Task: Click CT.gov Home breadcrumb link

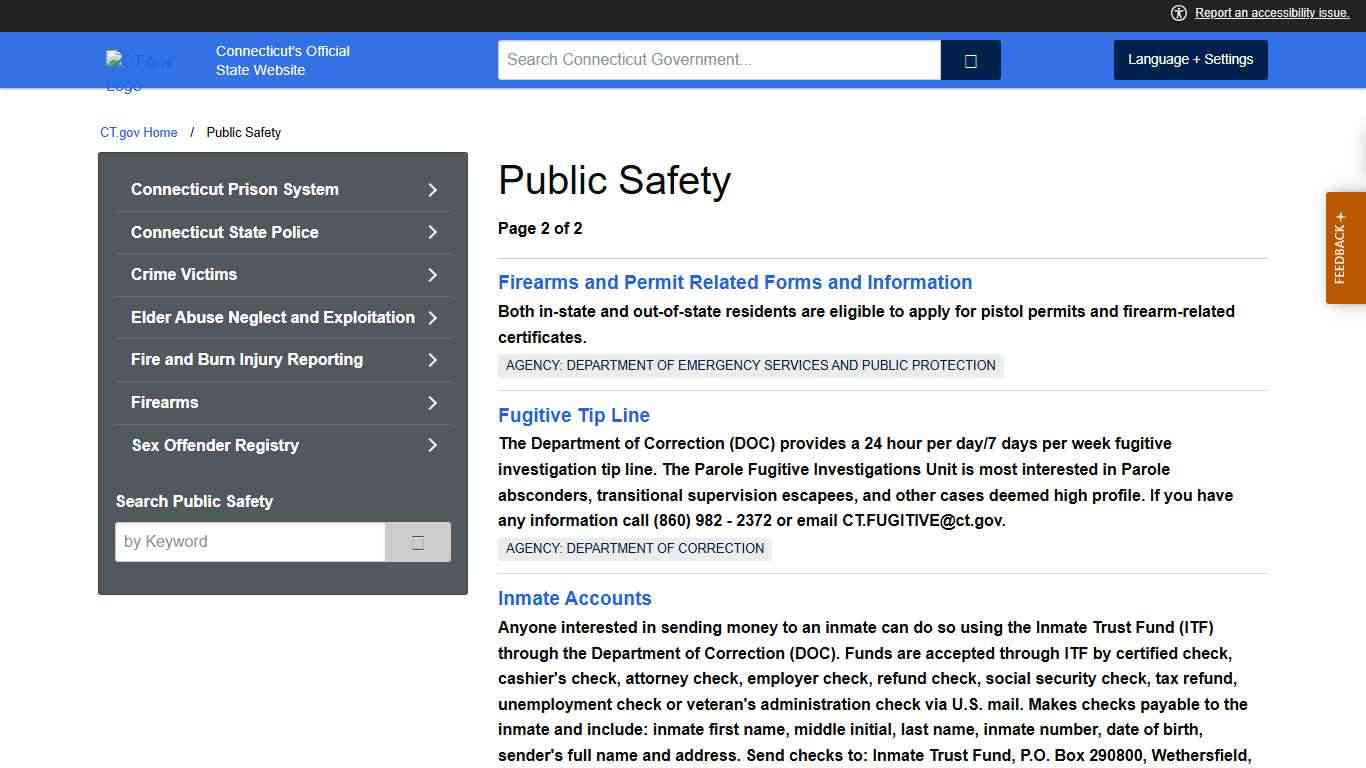Action: coord(138,132)
